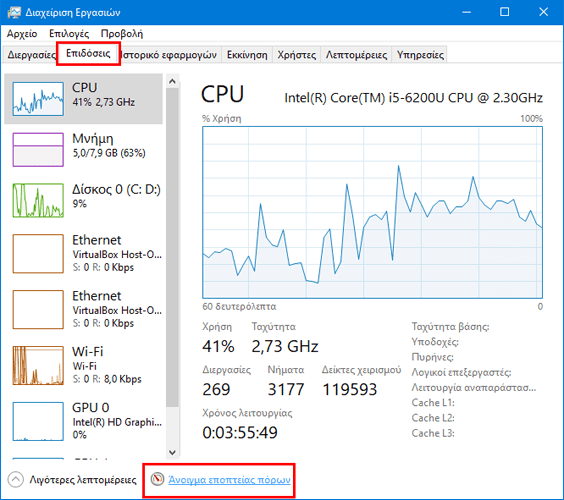The image size is (564, 500).
Task: Click the Χρόνος λειτουργίας value 0:03:55:49
Action: coord(240,433)
